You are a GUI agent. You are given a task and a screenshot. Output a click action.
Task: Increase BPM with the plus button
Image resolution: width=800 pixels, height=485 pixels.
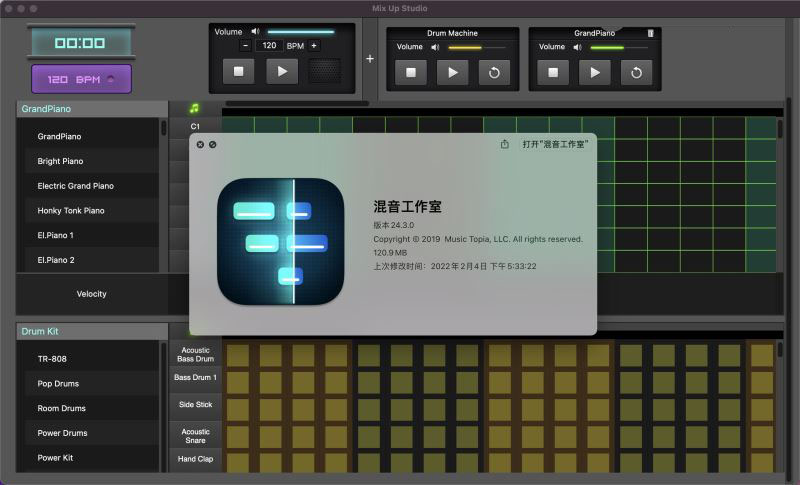click(x=314, y=45)
